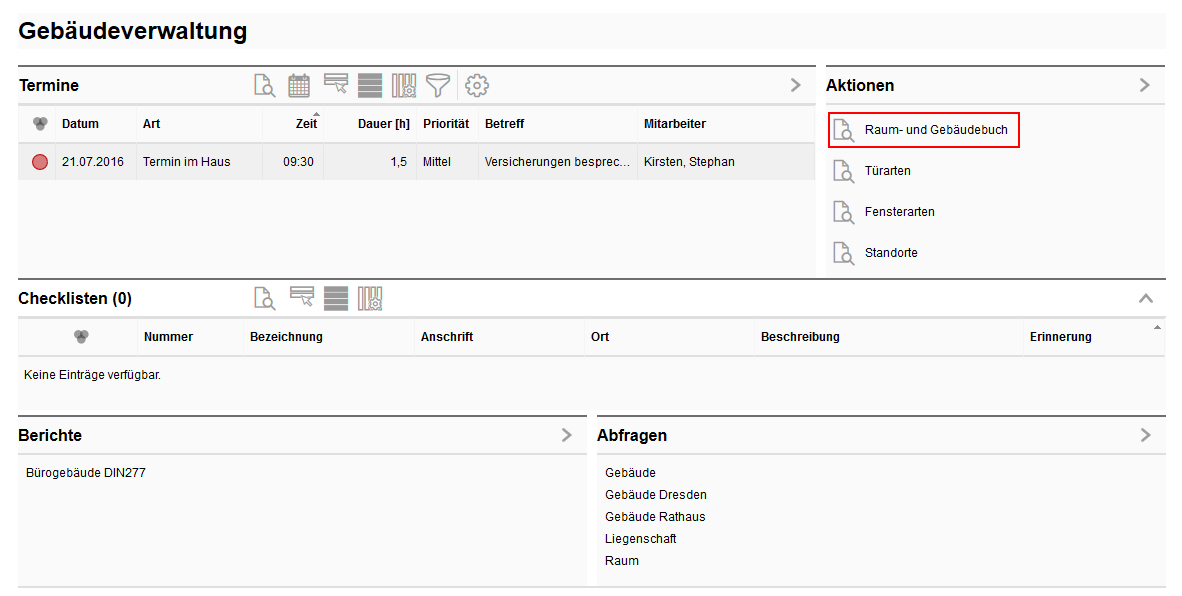1182x596 pixels.
Task: Open Bürogebäude DIN277 report
Action: point(86,473)
